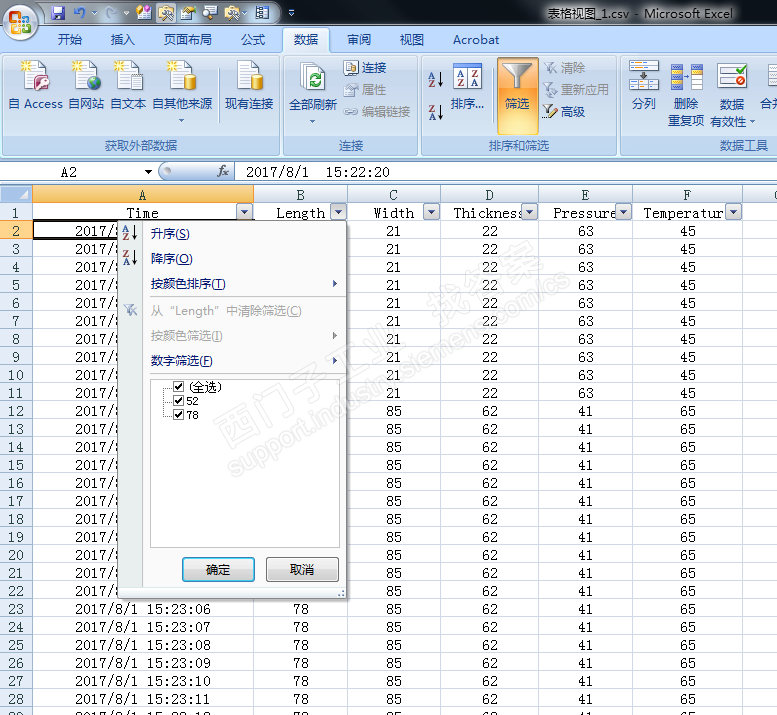Open Temperature column filter dropdown

tap(733, 213)
